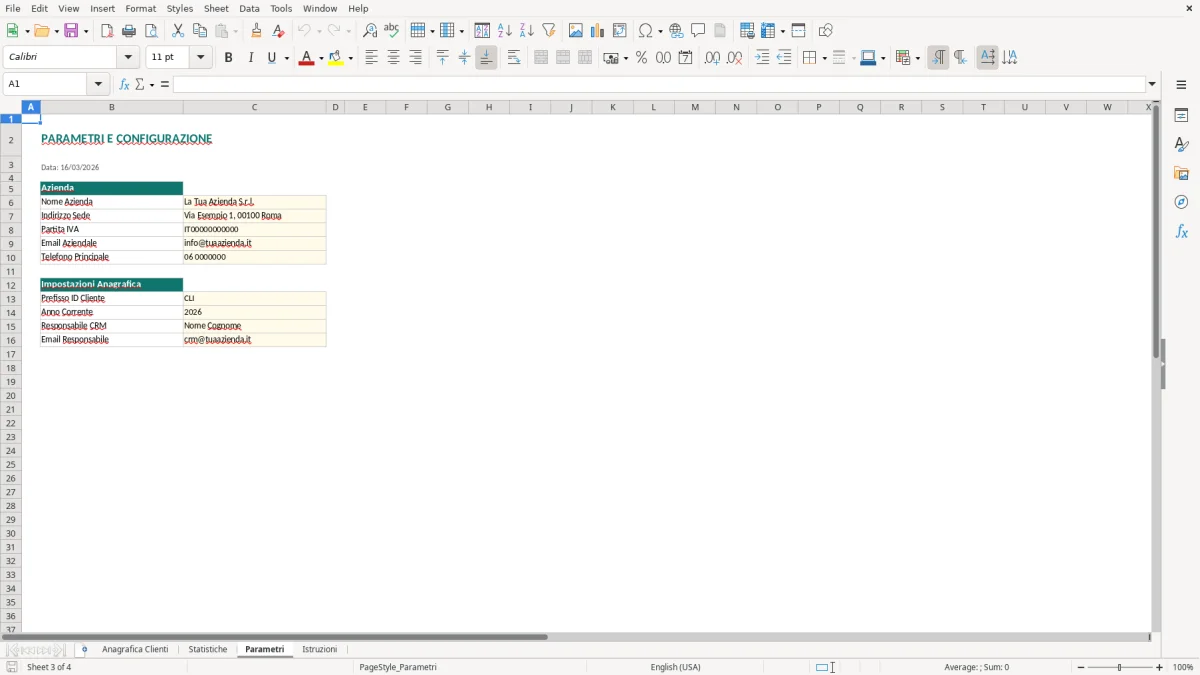Open Sidebar Navigator deck
The image size is (1200, 675).
pos(1181,203)
